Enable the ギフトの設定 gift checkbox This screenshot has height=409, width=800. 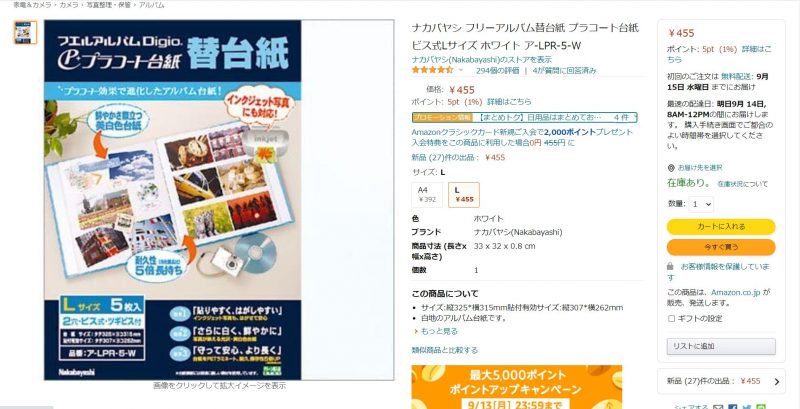click(671, 319)
